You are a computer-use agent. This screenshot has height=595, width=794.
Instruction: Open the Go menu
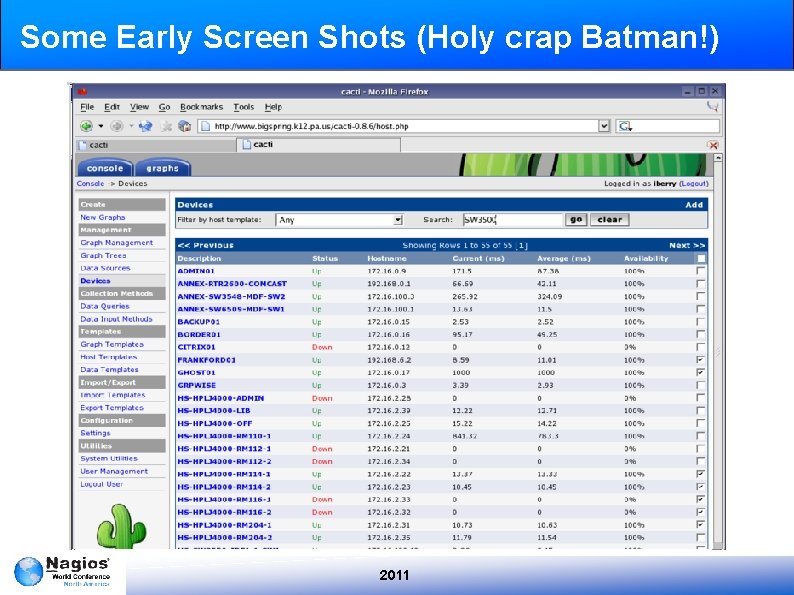(x=165, y=107)
